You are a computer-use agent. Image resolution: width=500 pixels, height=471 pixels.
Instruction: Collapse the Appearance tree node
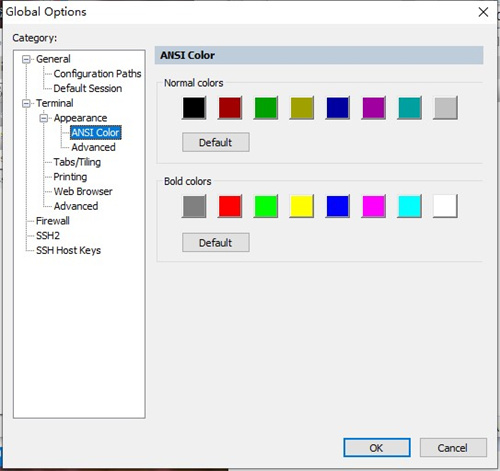(x=44, y=118)
